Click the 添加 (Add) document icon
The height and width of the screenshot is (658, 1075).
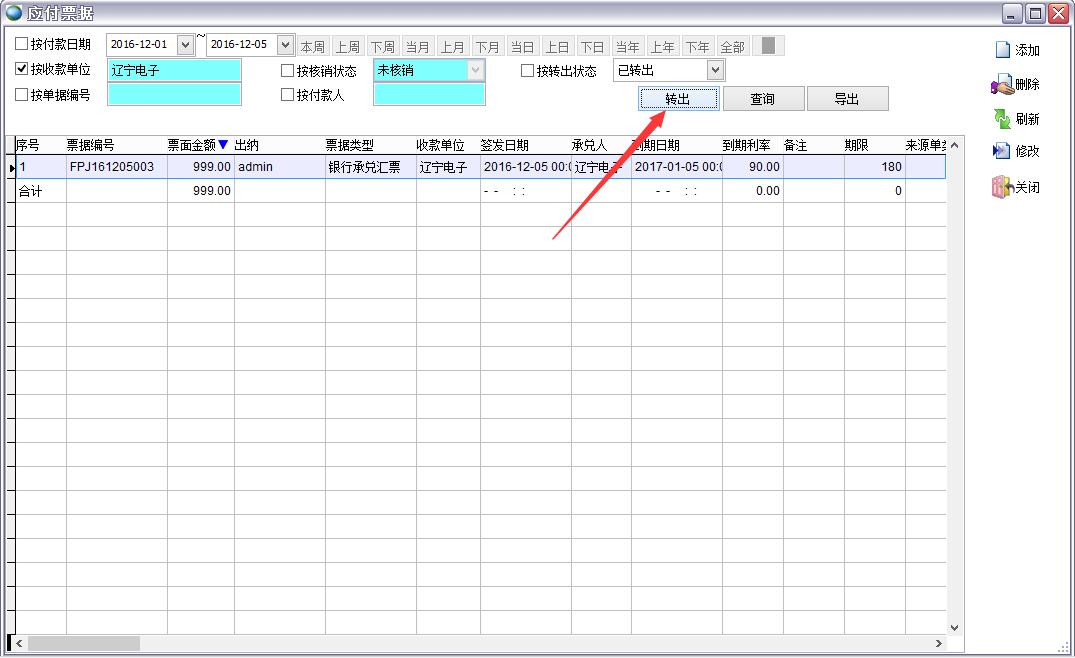1003,50
